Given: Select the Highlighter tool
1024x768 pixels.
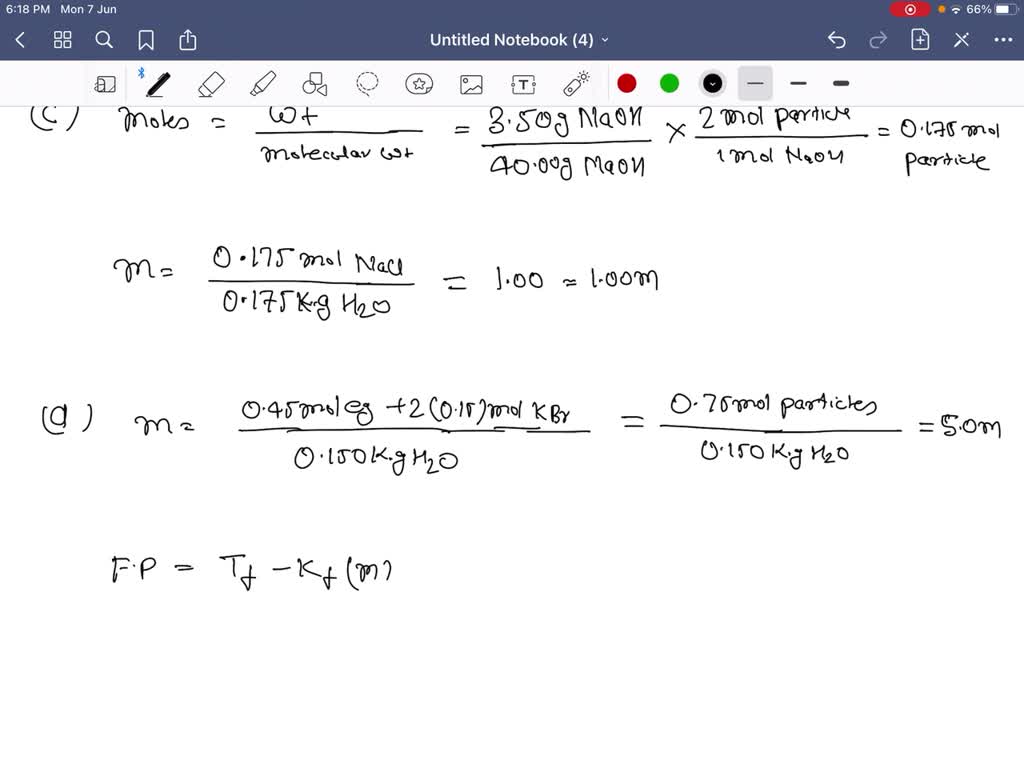Looking at the screenshot, I should (x=263, y=84).
